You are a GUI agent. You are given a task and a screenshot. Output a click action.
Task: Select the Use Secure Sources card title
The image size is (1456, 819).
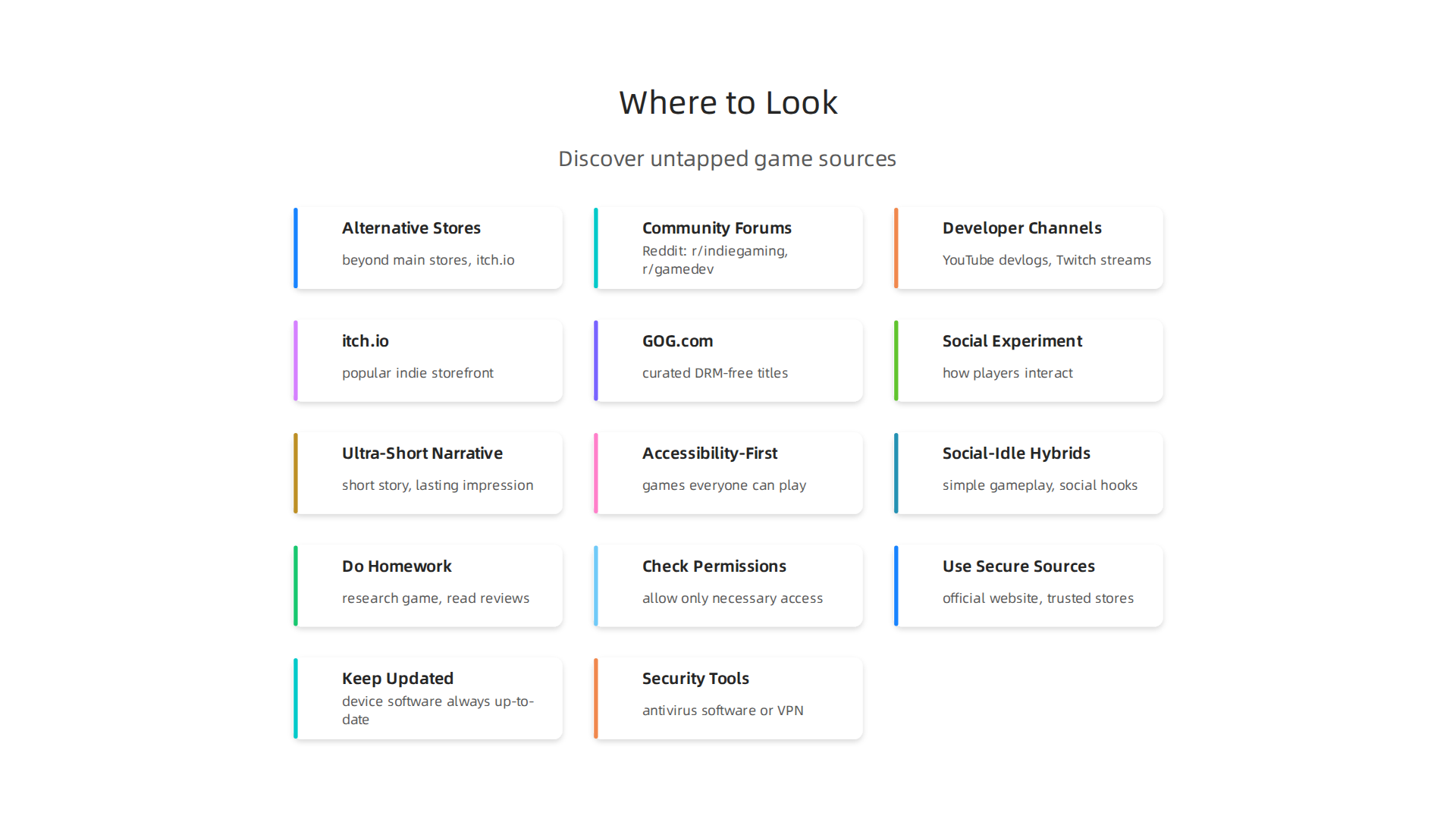[1018, 566]
